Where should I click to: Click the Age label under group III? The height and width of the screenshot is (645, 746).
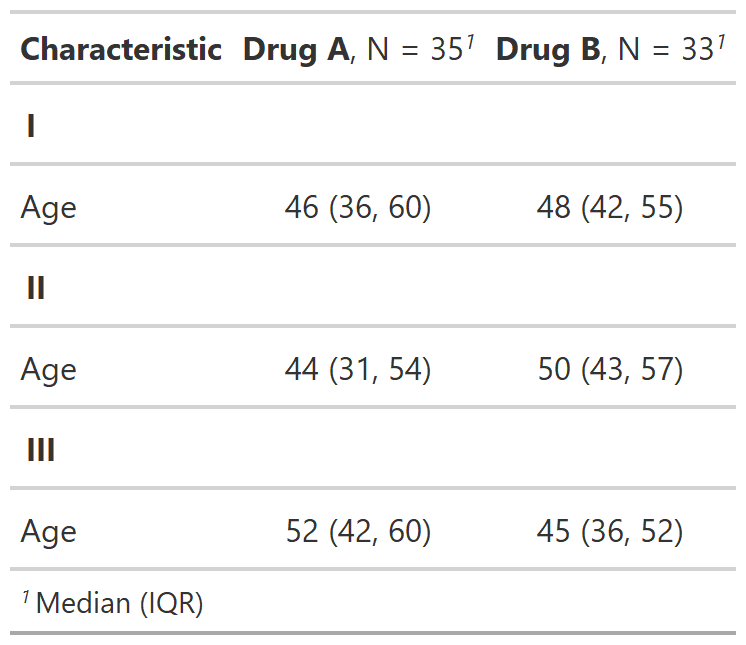point(49,531)
